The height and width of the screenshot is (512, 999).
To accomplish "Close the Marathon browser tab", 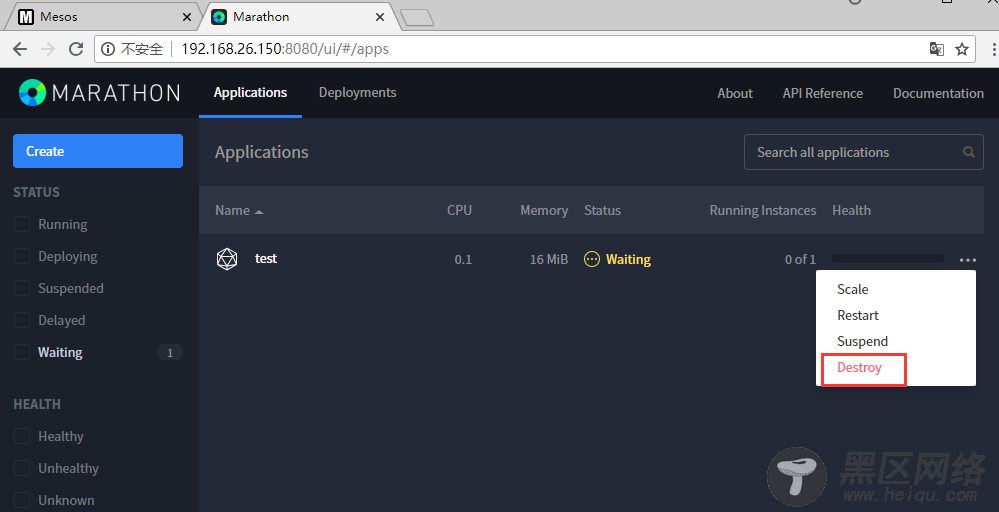I will coord(380,17).
